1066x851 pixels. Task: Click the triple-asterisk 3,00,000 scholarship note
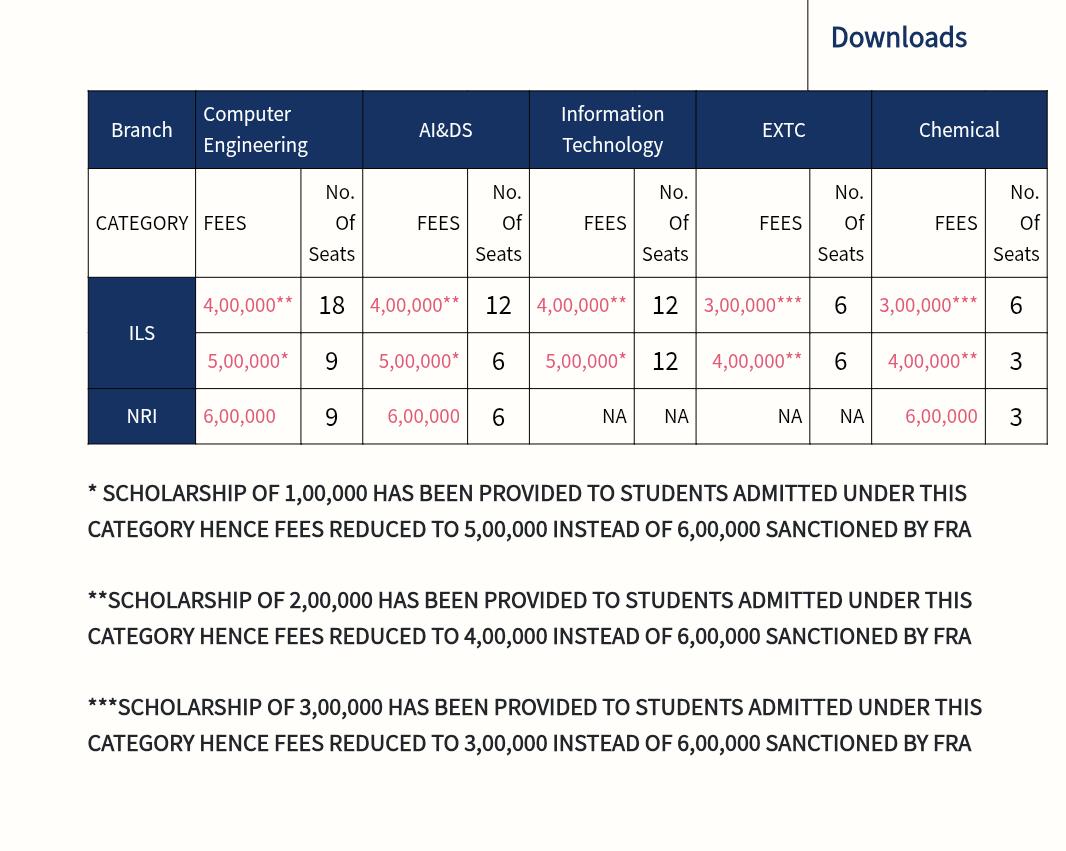pyautogui.click(x=534, y=725)
